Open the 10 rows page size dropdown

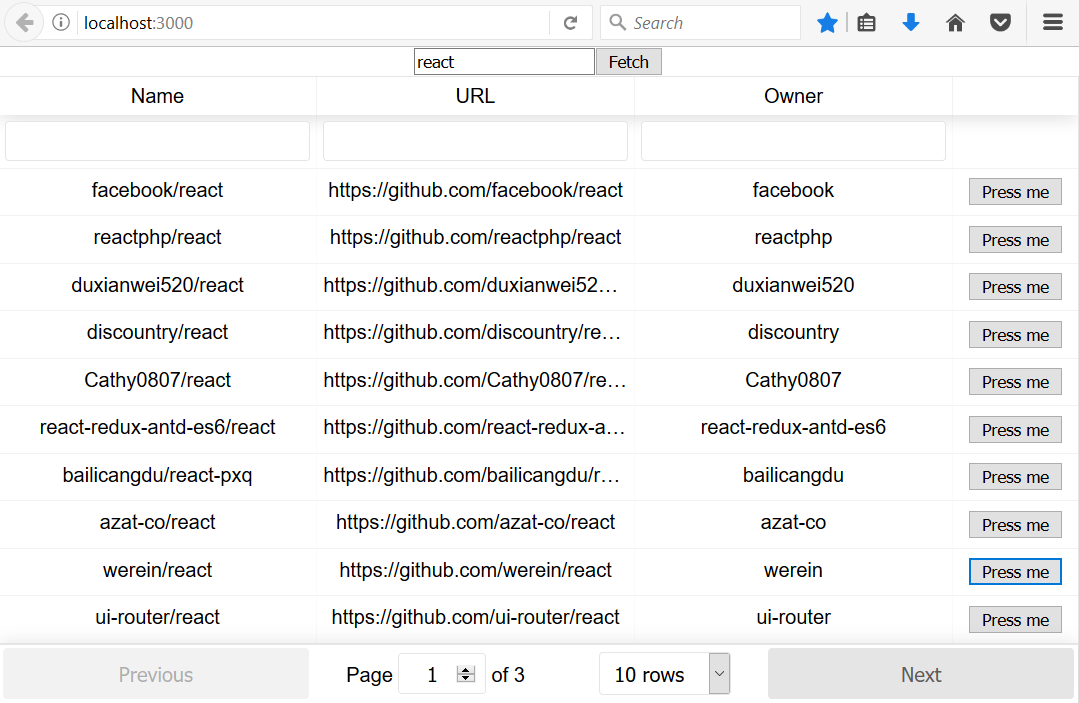664,674
